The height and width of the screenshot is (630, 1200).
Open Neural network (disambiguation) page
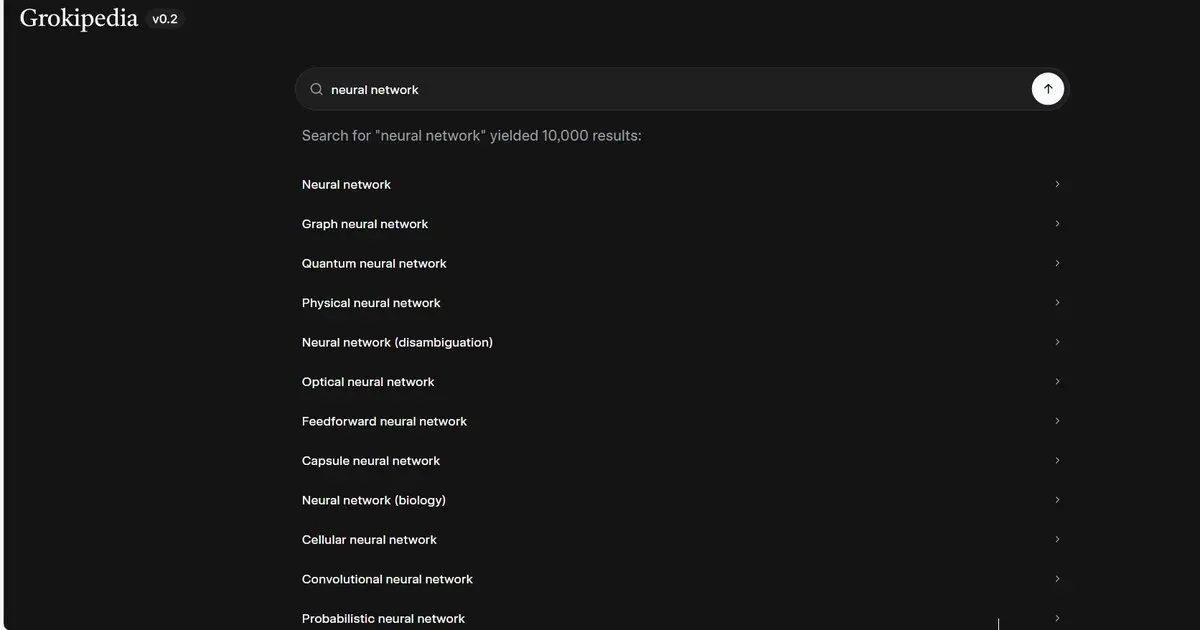(x=397, y=342)
